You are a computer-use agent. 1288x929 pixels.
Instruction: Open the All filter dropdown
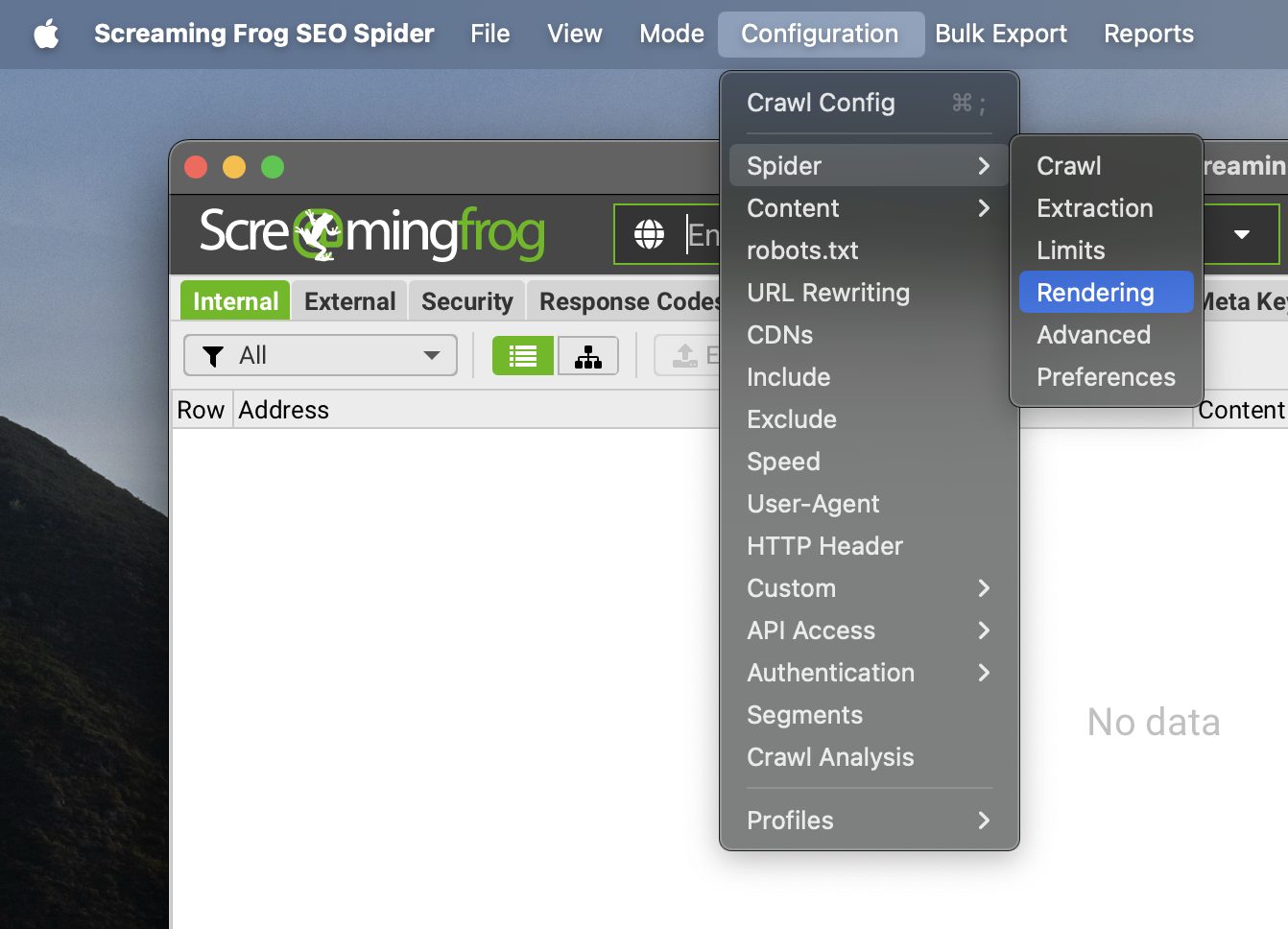click(x=321, y=356)
